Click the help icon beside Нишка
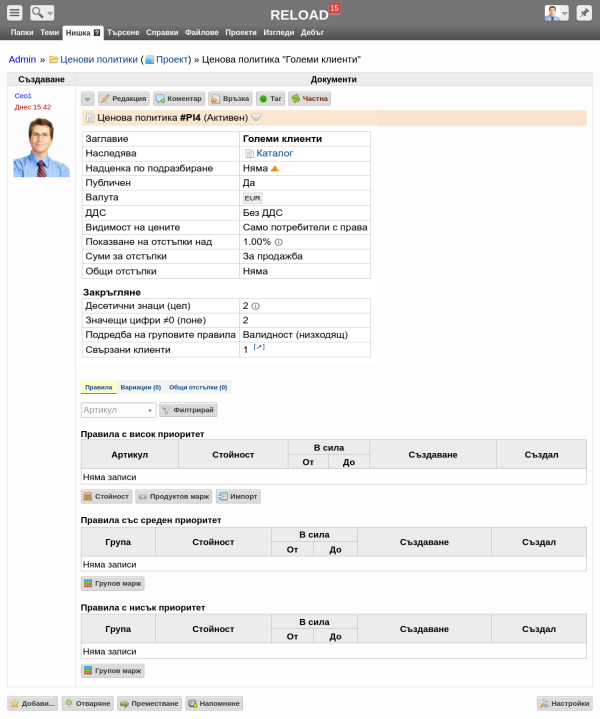 (x=97, y=33)
